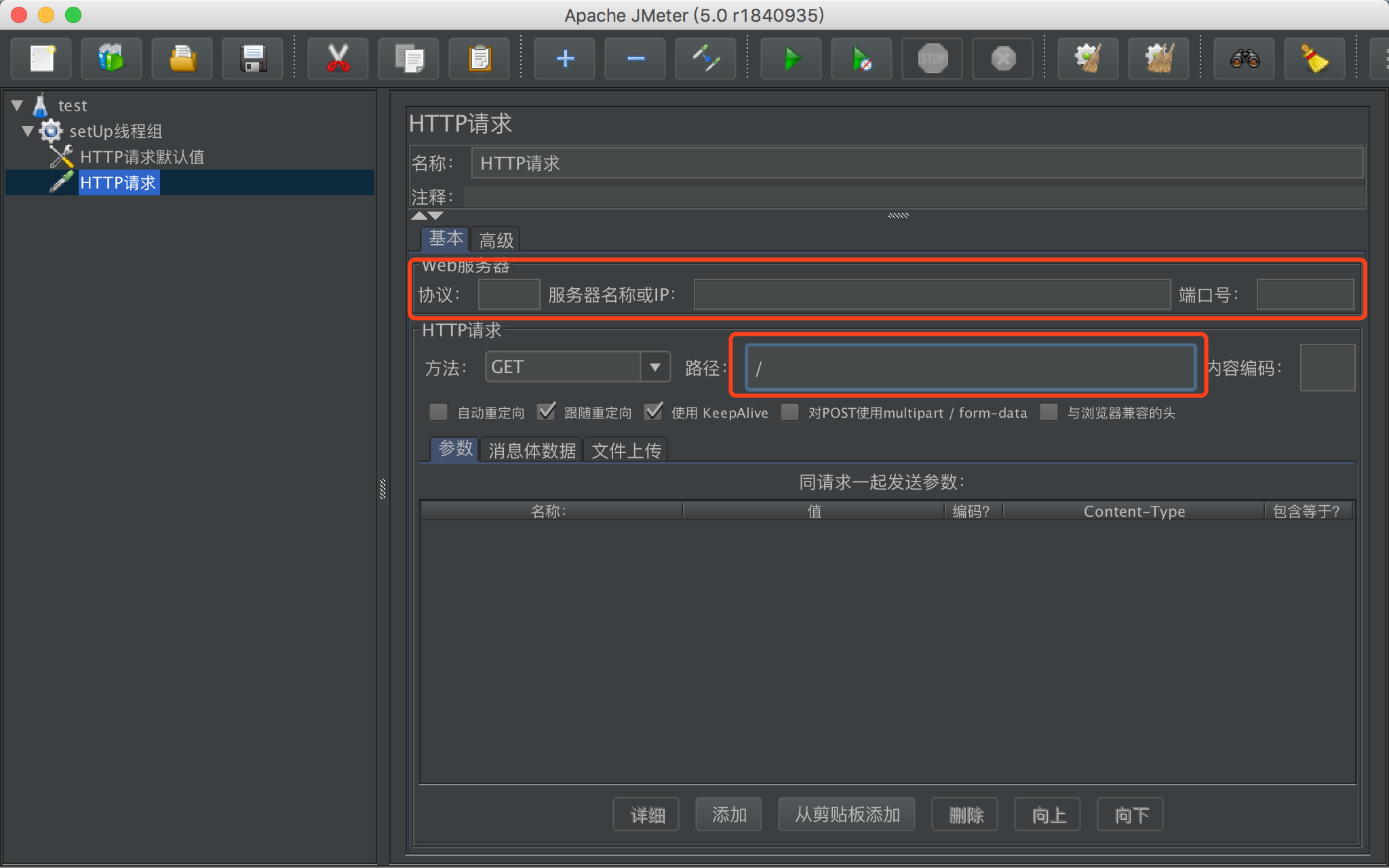This screenshot has width=1389, height=868.
Task: Click the Copy toolbar icon
Action: coord(408,58)
